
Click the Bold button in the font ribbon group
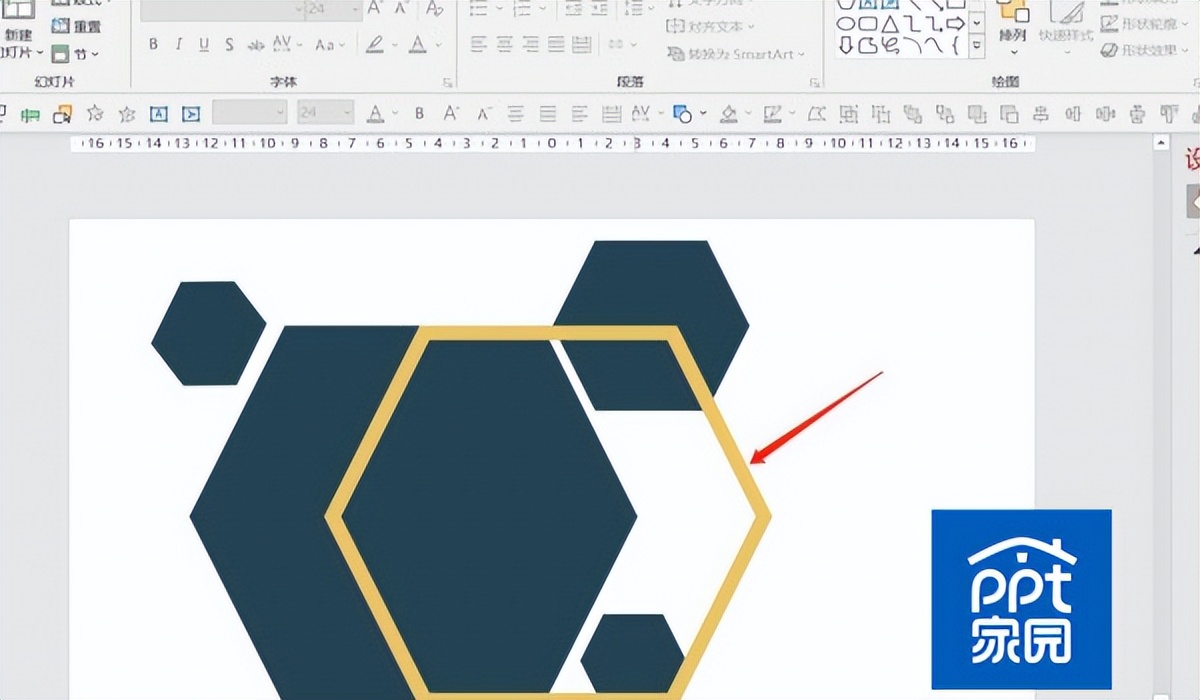(x=153, y=45)
